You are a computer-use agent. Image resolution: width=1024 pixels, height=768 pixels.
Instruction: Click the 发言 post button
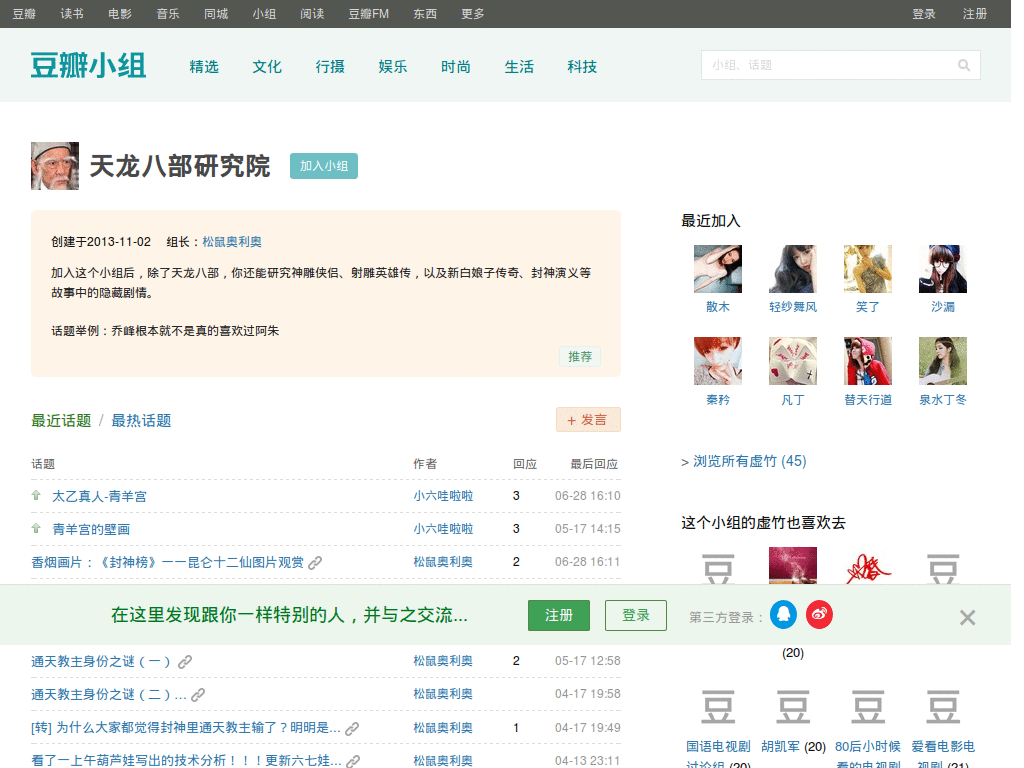click(588, 420)
